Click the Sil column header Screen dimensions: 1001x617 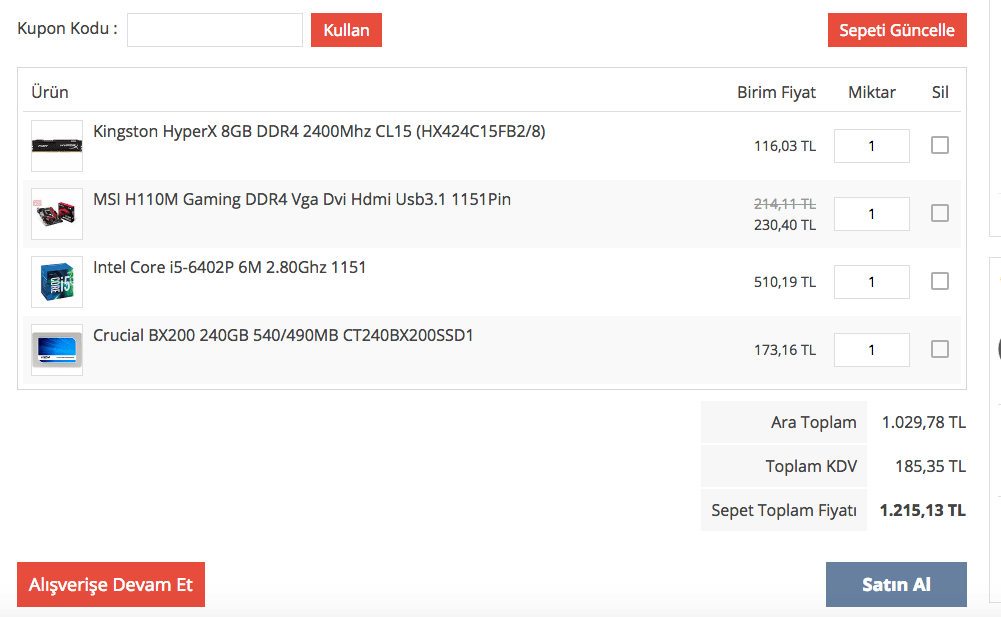(940, 93)
